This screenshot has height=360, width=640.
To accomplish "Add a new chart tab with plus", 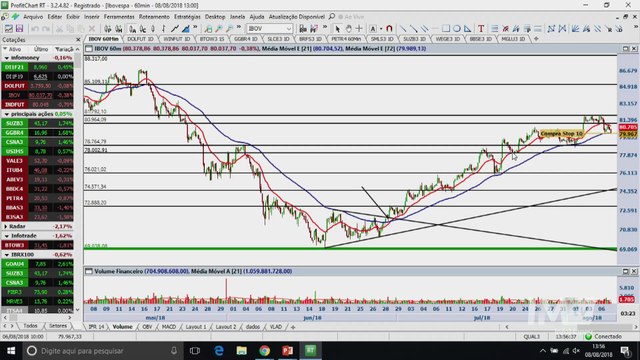I will [536, 39].
